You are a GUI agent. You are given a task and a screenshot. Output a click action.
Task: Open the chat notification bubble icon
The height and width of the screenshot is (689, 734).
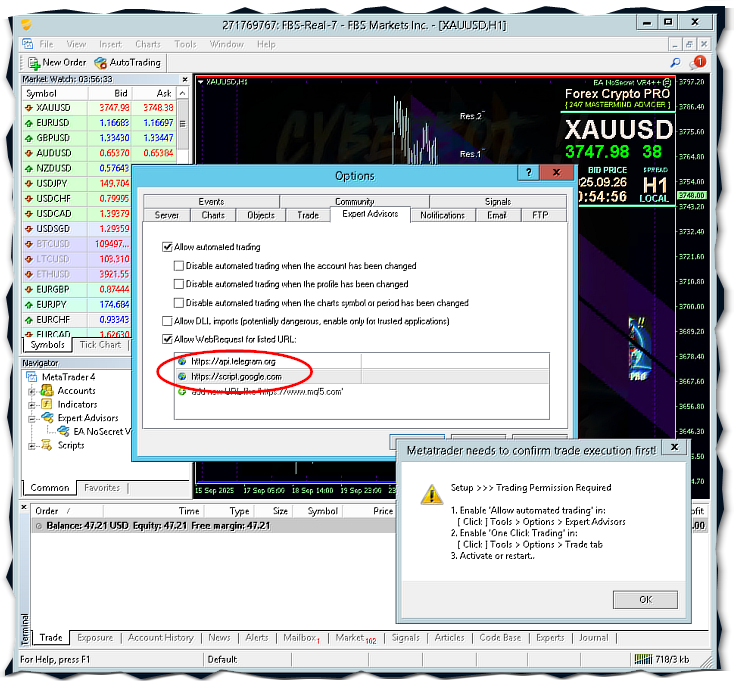click(697, 62)
